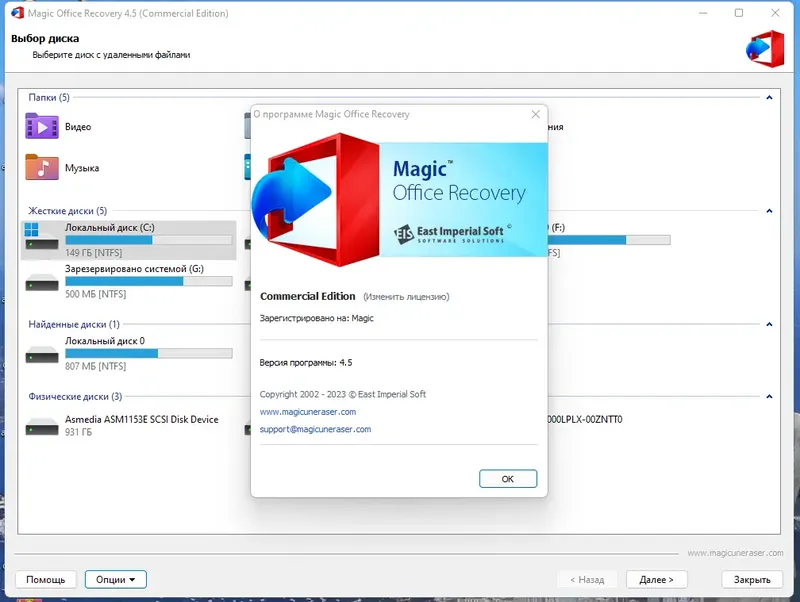The height and width of the screenshot is (602, 800).
Task: Click the Copyright 2002 - 2023 text
Action: [x=342, y=394]
